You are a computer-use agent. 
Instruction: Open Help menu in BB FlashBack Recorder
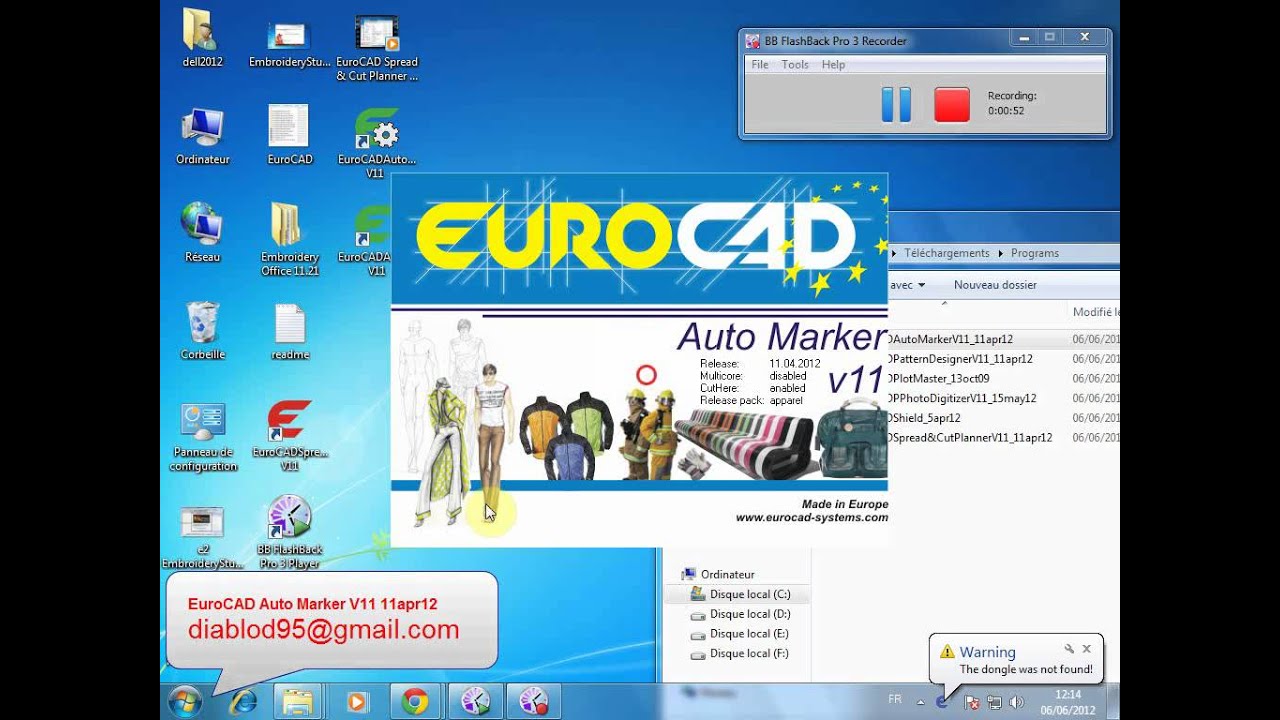pyautogui.click(x=833, y=64)
